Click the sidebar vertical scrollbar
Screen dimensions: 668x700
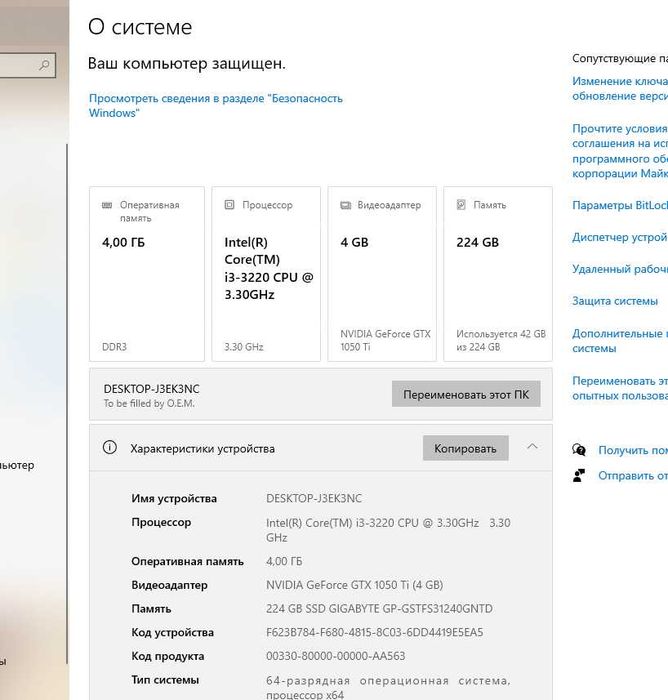point(67,404)
